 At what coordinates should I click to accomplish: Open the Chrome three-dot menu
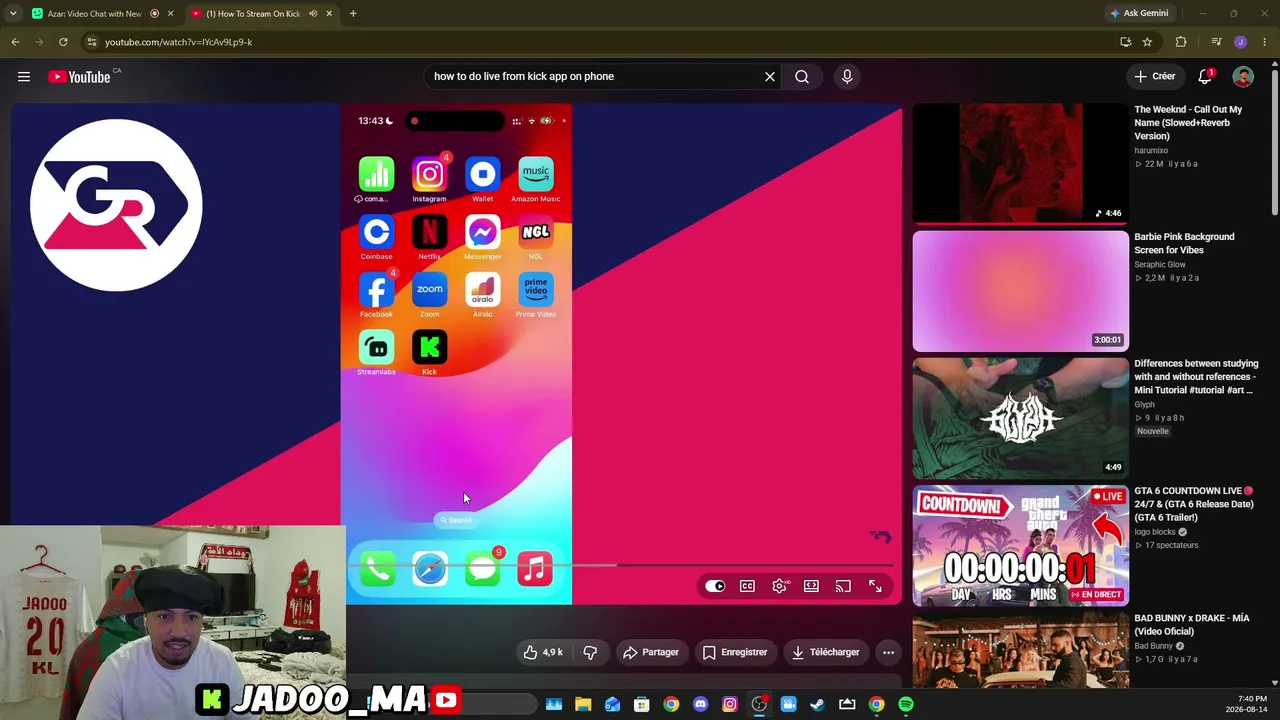[1265, 42]
